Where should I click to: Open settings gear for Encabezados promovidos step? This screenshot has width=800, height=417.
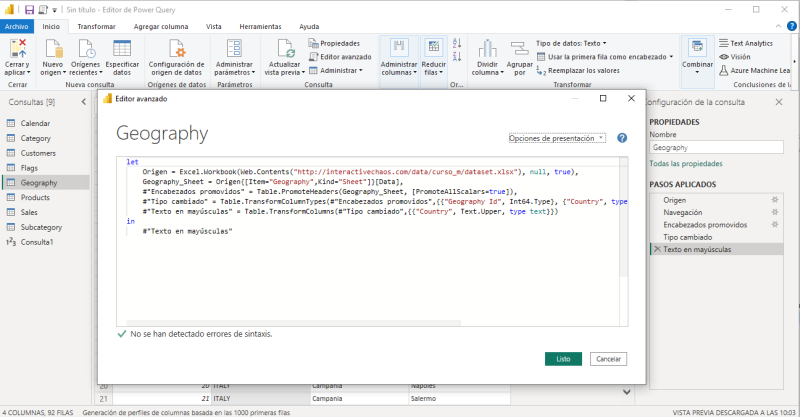774,225
